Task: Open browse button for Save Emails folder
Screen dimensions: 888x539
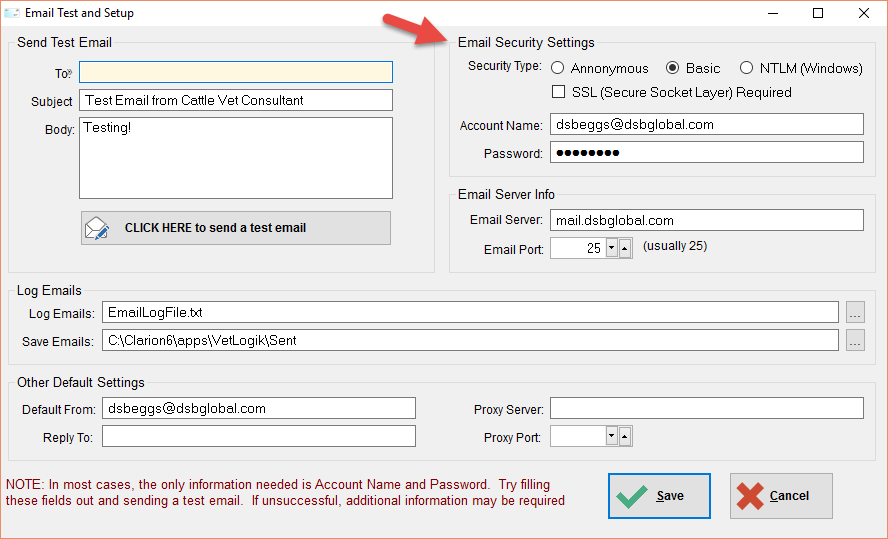Action: point(855,341)
